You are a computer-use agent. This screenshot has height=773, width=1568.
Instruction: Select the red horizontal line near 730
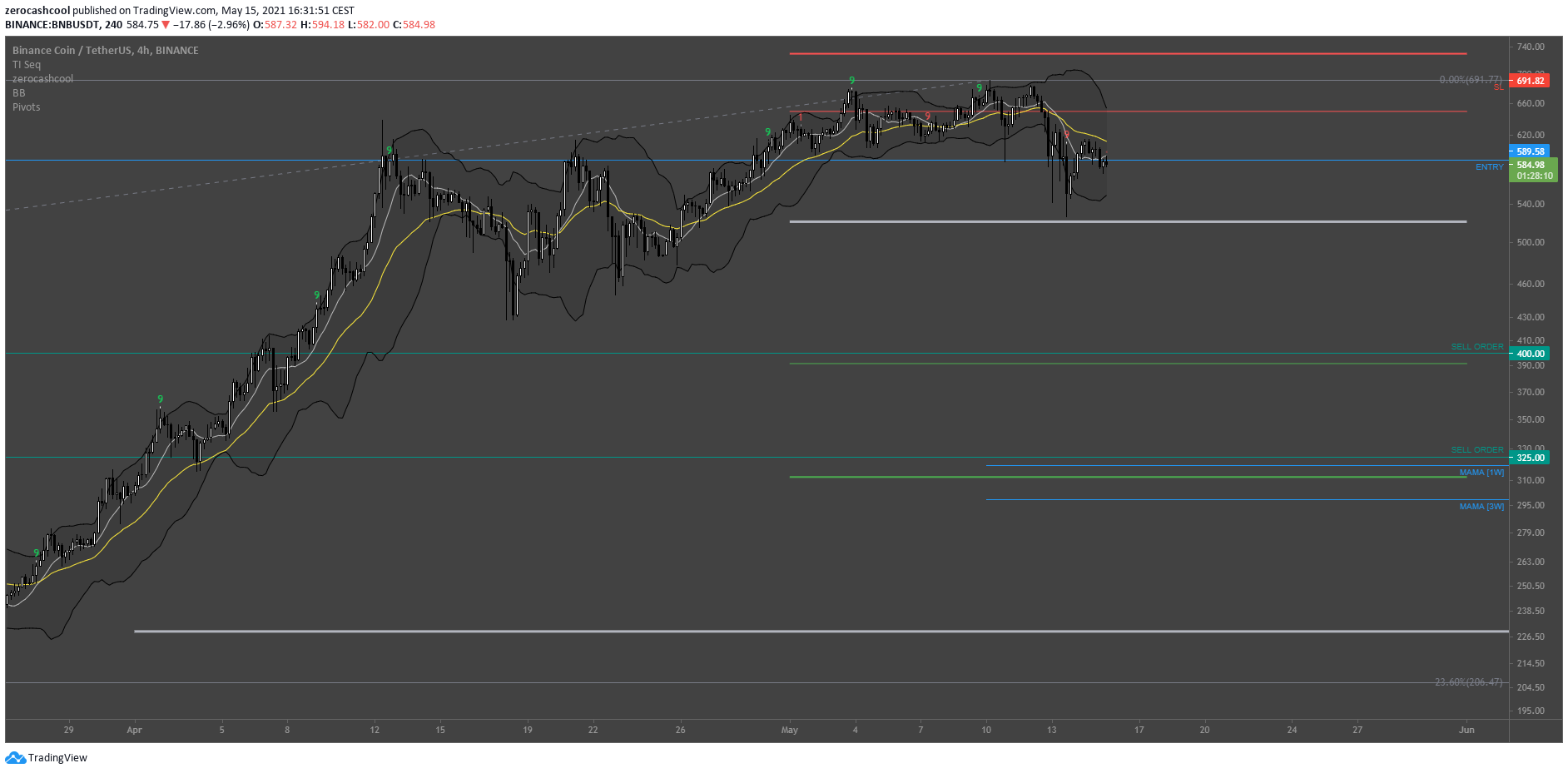pyautogui.click(x=1128, y=53)
